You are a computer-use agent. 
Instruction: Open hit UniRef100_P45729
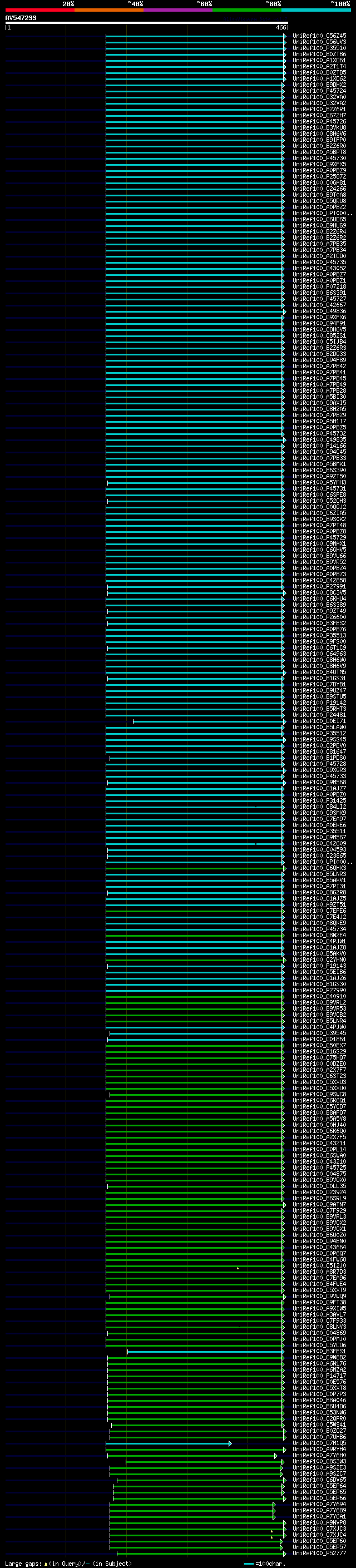(x=319, y=537)
